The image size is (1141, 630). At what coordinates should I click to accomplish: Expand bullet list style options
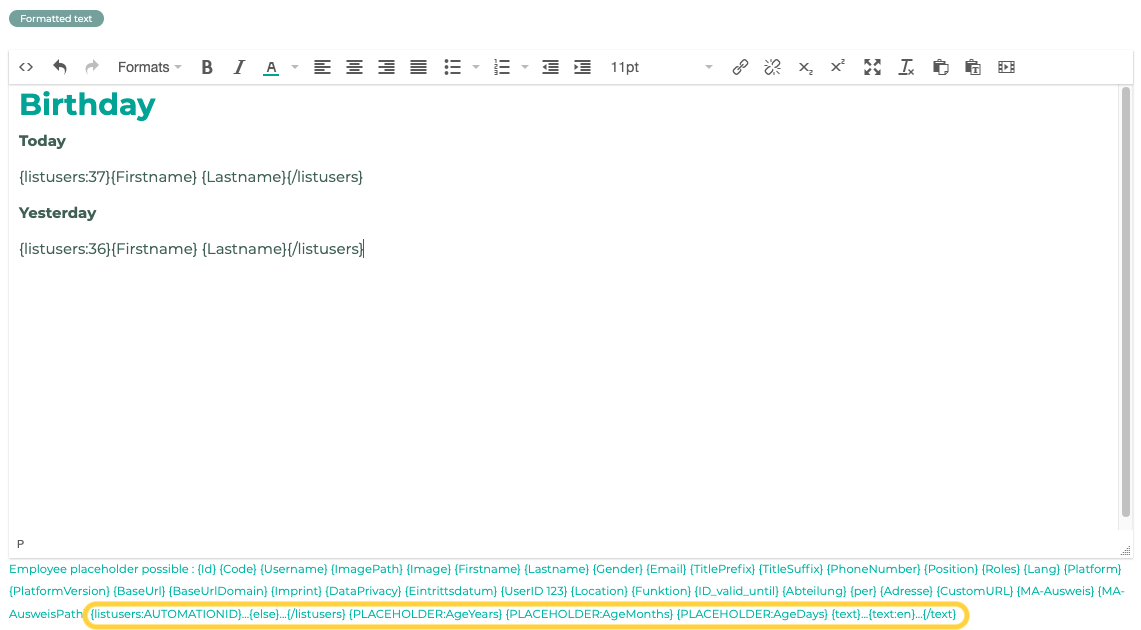(476, 67)
